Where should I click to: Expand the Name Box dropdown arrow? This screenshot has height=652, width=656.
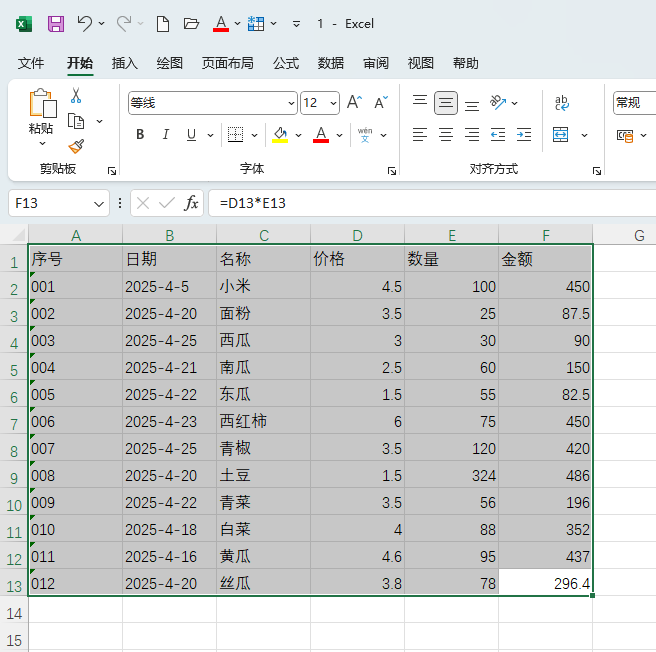tap(99, 203)
